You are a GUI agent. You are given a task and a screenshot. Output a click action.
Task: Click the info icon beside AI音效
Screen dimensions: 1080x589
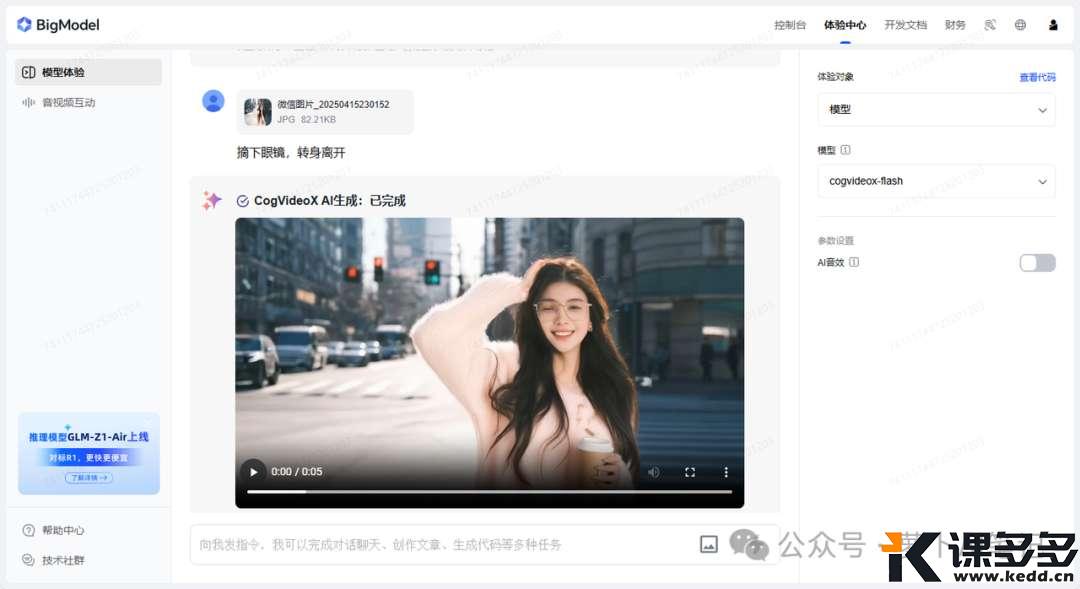854,262
